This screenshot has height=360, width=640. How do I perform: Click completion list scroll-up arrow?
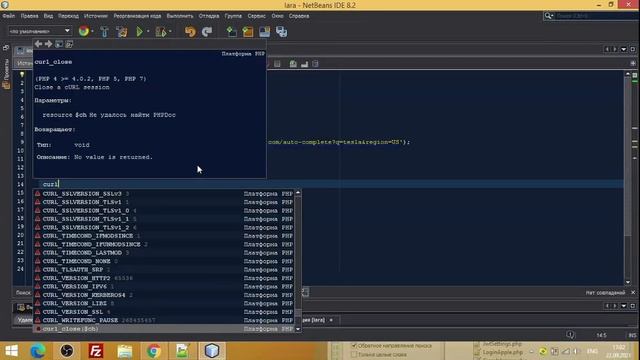298,193
